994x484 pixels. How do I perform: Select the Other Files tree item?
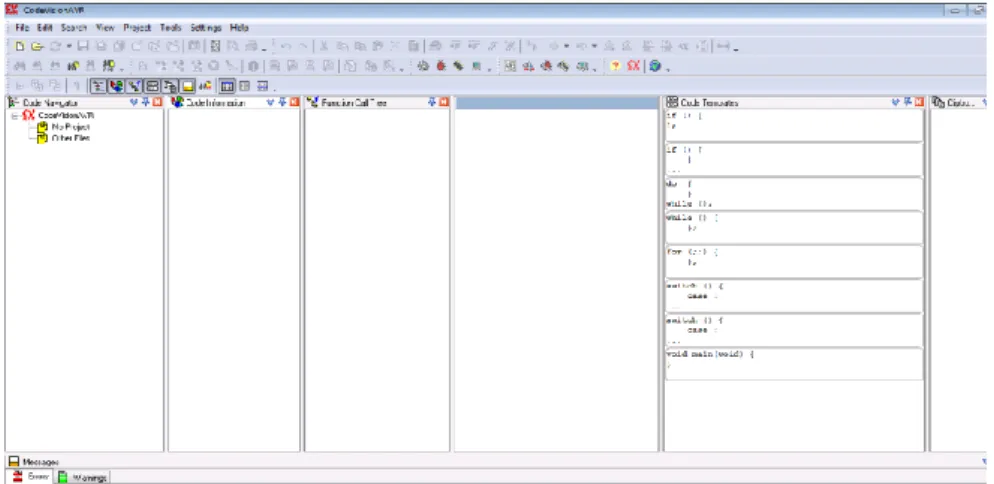70,138
